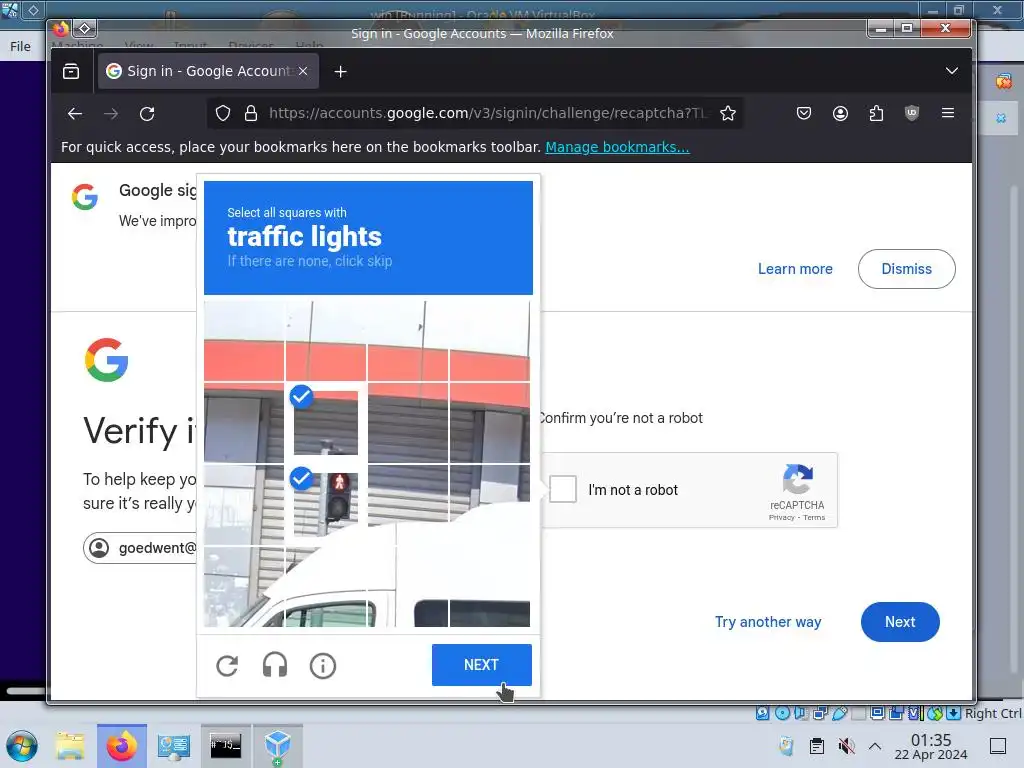Open the VirtualBox File menu

20,46
